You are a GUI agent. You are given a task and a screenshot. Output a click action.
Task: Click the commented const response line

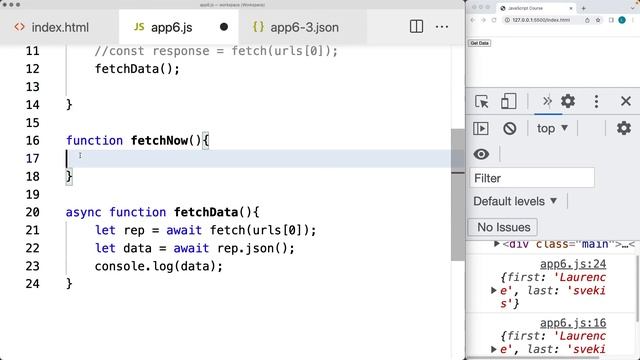tap(216, 51)
